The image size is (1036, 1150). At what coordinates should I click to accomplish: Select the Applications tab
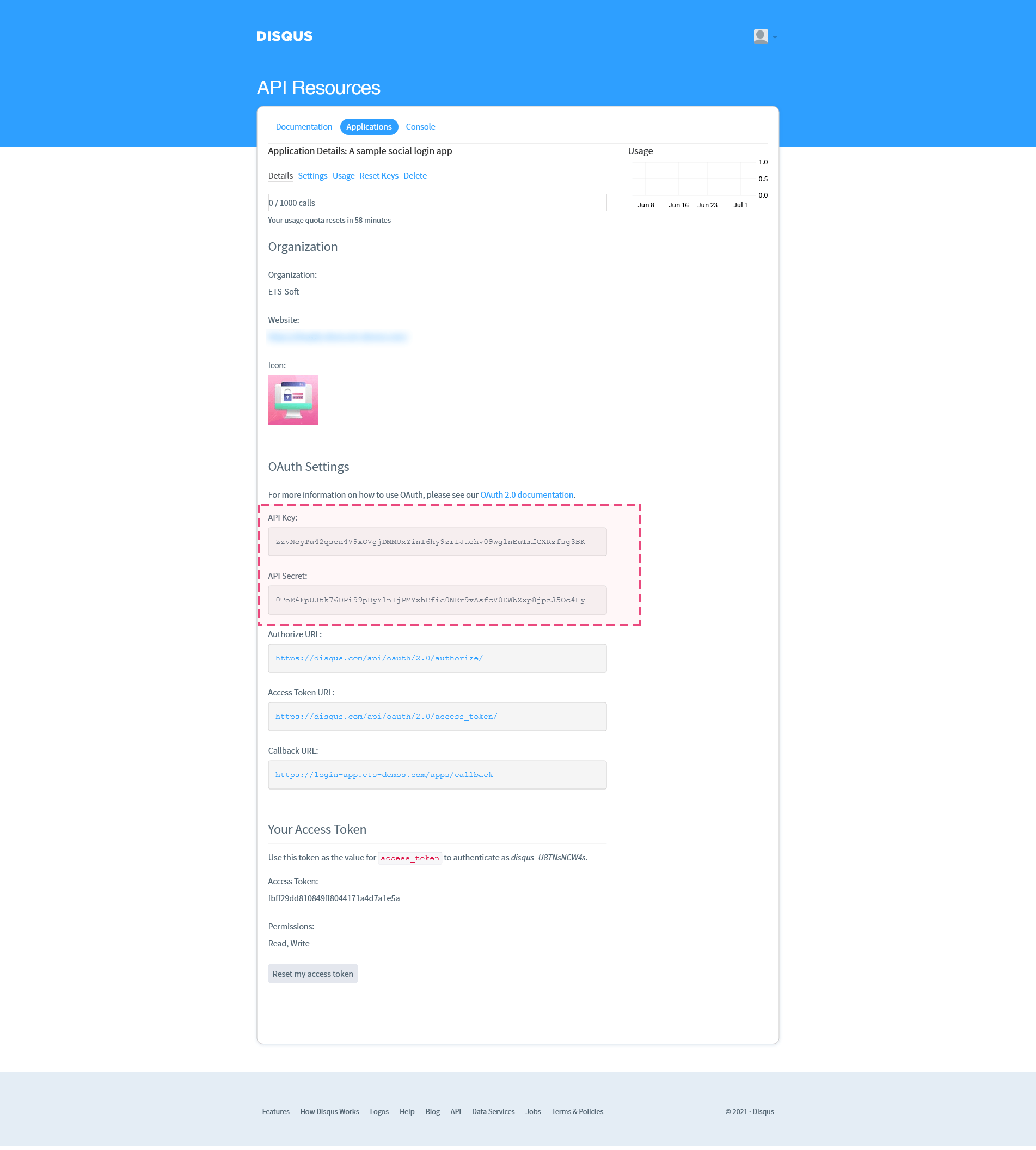(369, 126)
